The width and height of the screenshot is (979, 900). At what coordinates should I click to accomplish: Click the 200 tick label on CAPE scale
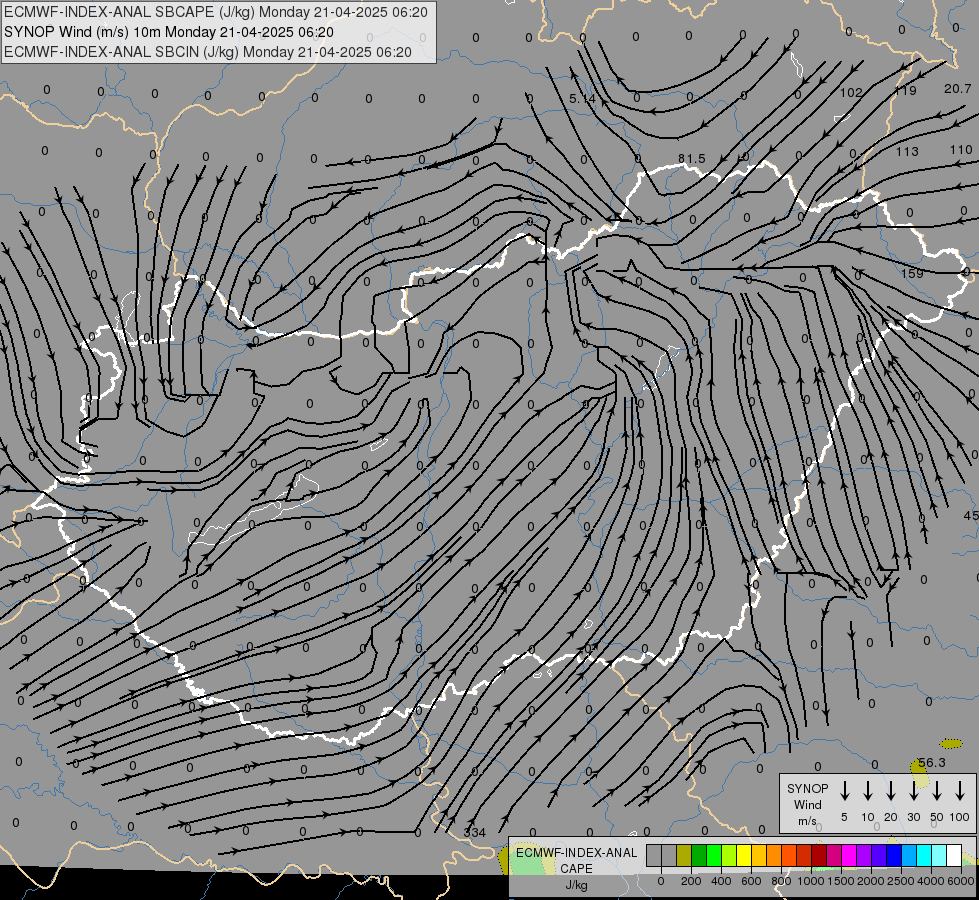pos(691,881)
